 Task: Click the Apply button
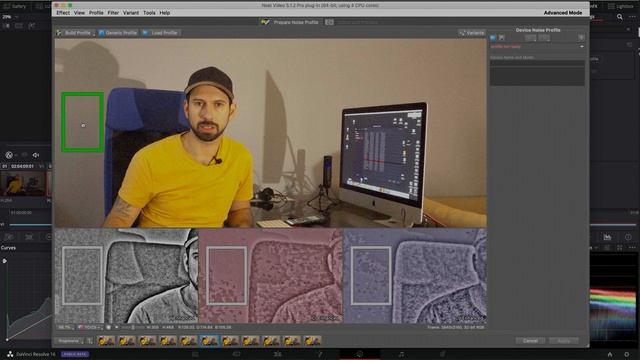pyautogui.click(x=564, y=341)
